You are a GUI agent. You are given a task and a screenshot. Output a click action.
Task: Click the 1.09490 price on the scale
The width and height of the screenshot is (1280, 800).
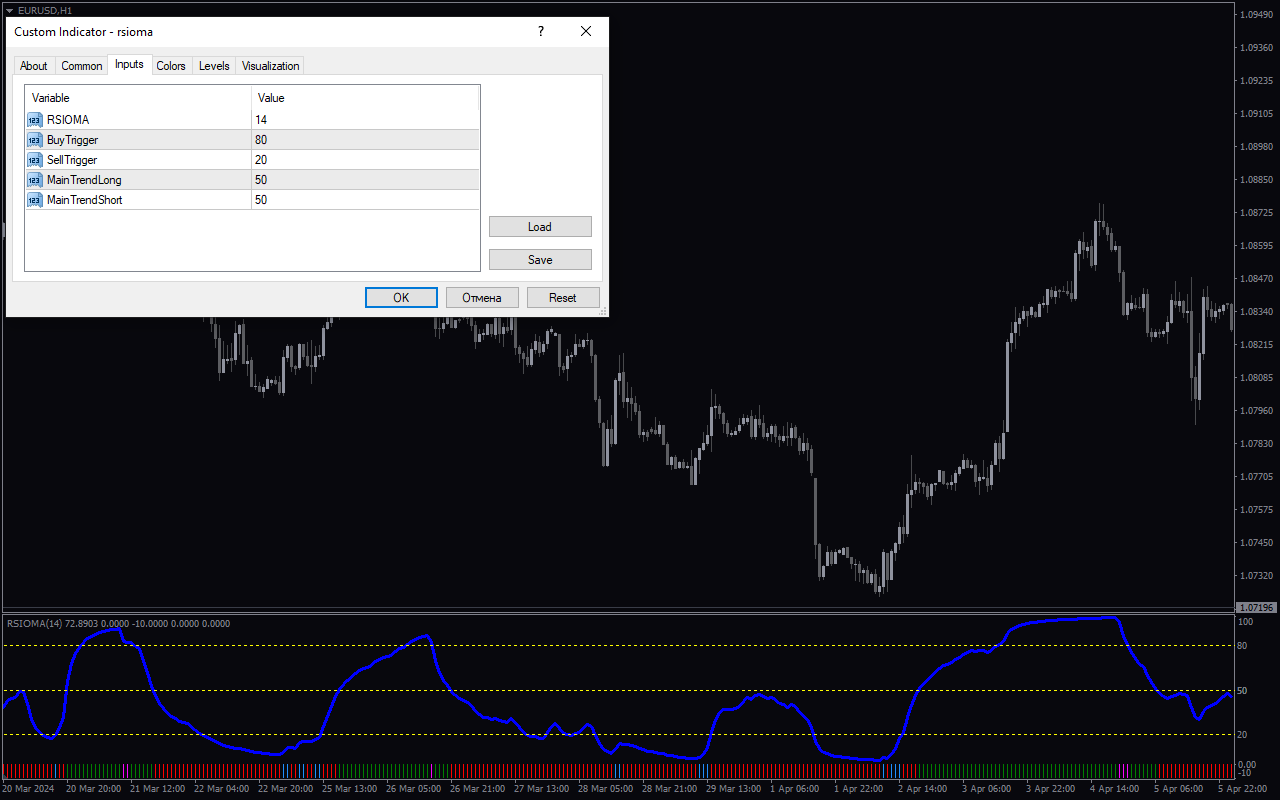pyautogui.click(x=1255, y=15)
